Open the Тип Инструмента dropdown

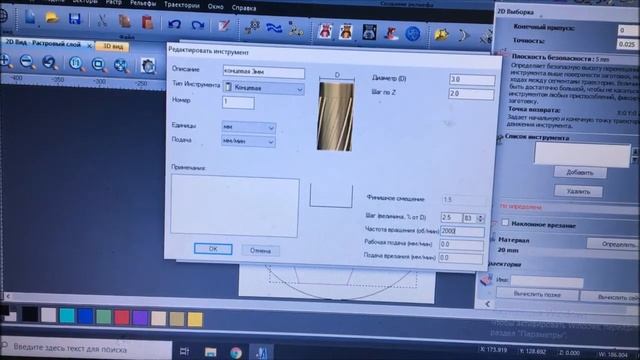[263, 88]
